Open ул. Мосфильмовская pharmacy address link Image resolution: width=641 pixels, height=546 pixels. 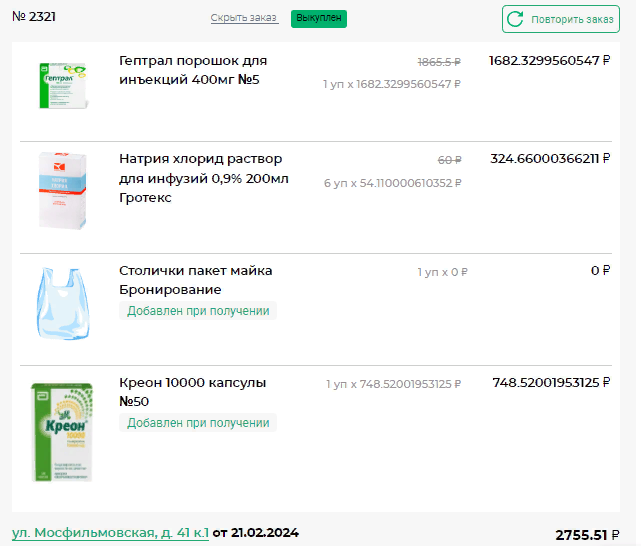(x=110, y=533)
